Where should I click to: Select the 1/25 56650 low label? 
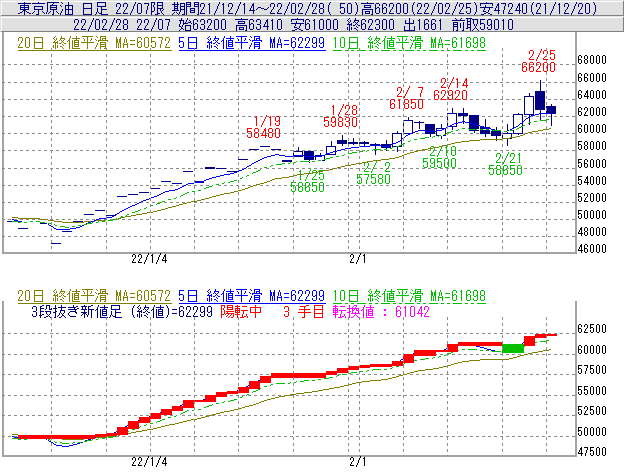(x=308, y=181)
